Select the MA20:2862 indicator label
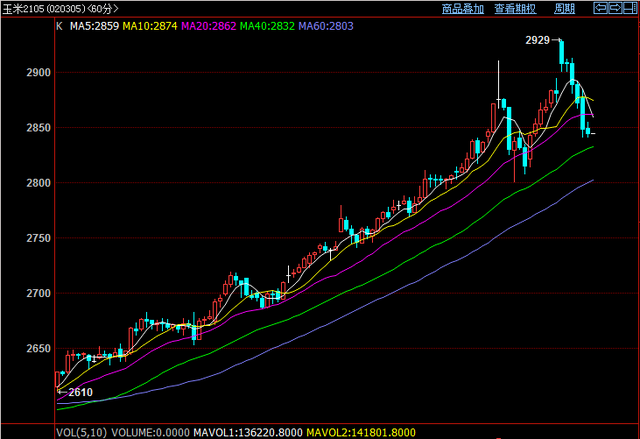Screen dimensions: 640x439 pyautogui.click(x=209, y=26)
